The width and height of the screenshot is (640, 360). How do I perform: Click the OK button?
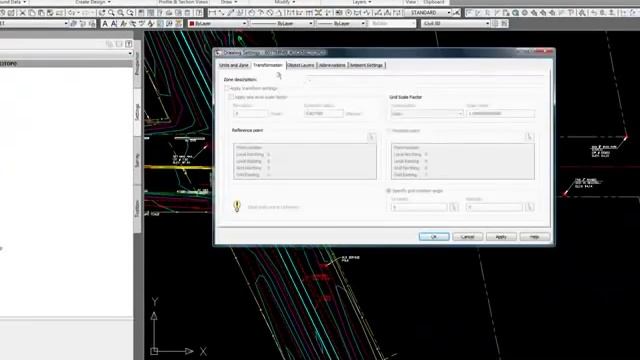point(434,237)
